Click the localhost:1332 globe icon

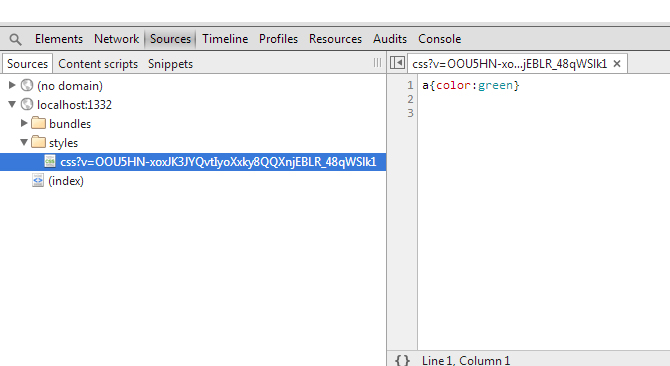click(27, 104)
